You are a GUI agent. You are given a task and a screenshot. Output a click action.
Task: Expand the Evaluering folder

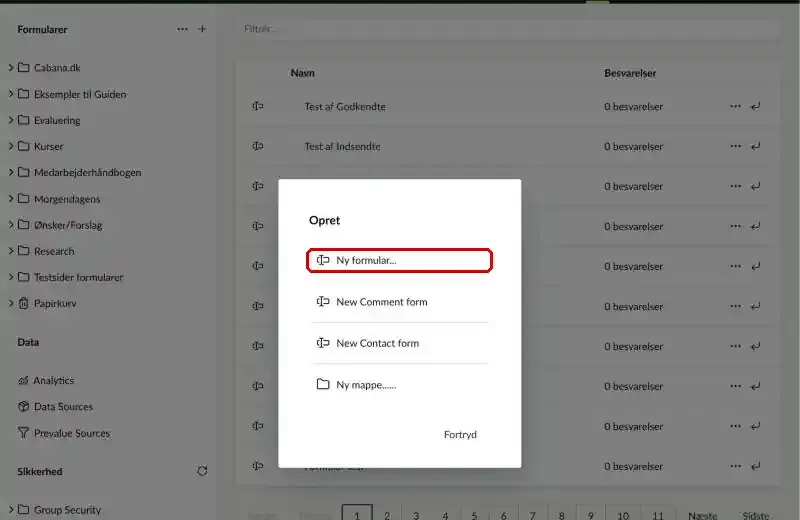11,120
